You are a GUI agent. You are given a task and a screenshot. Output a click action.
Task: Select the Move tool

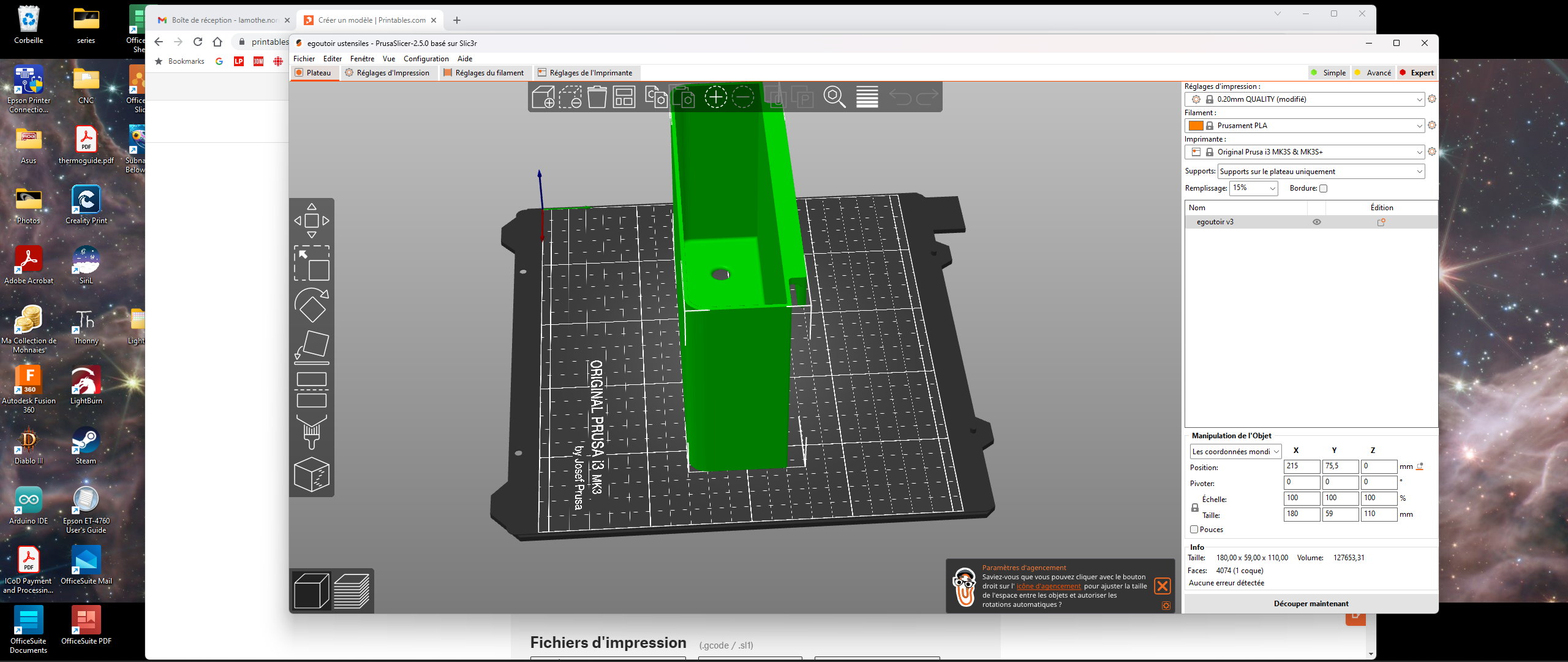(x=312, y=221)
